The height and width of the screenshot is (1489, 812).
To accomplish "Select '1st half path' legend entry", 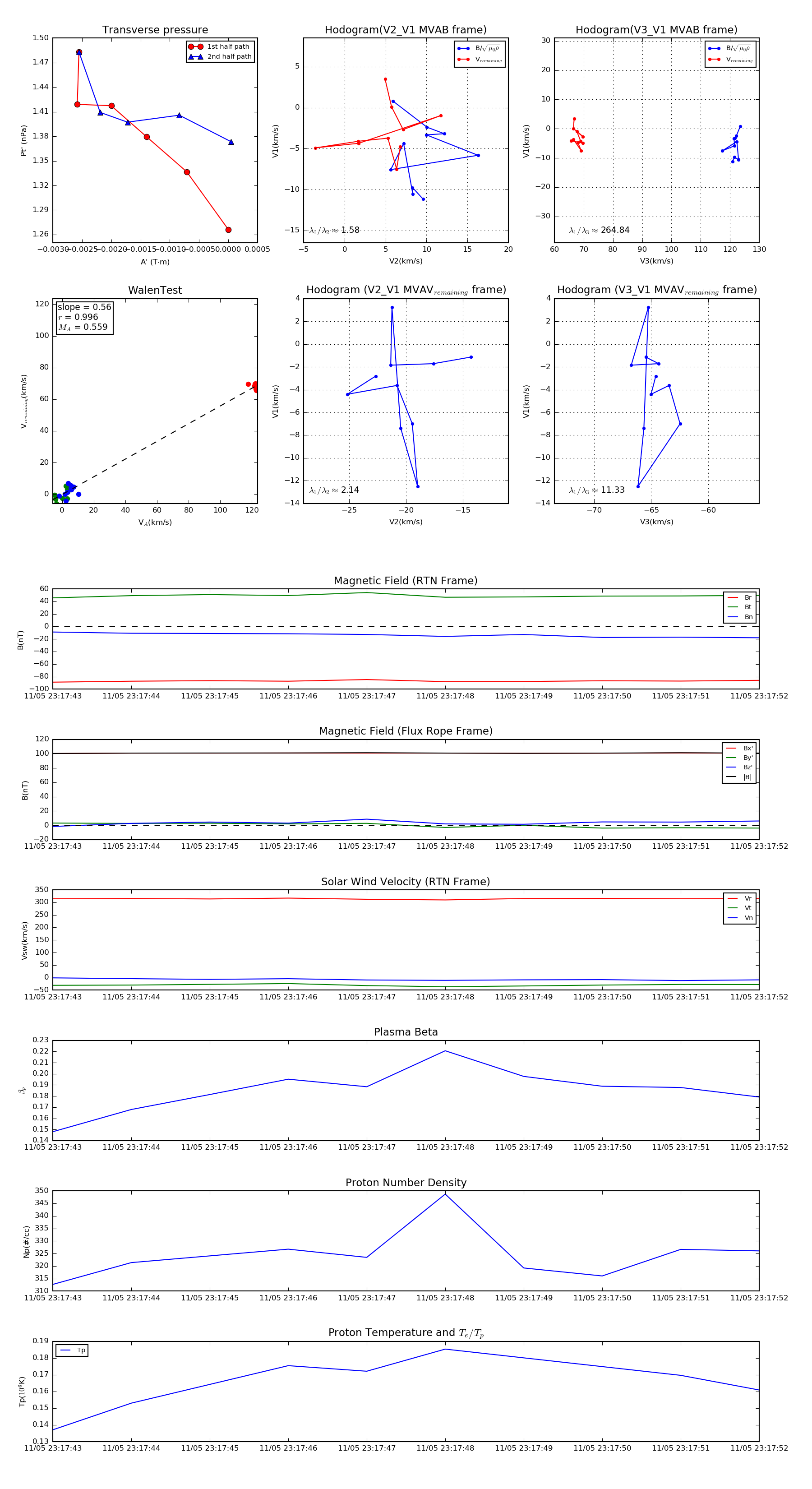I will pos(220,46).
